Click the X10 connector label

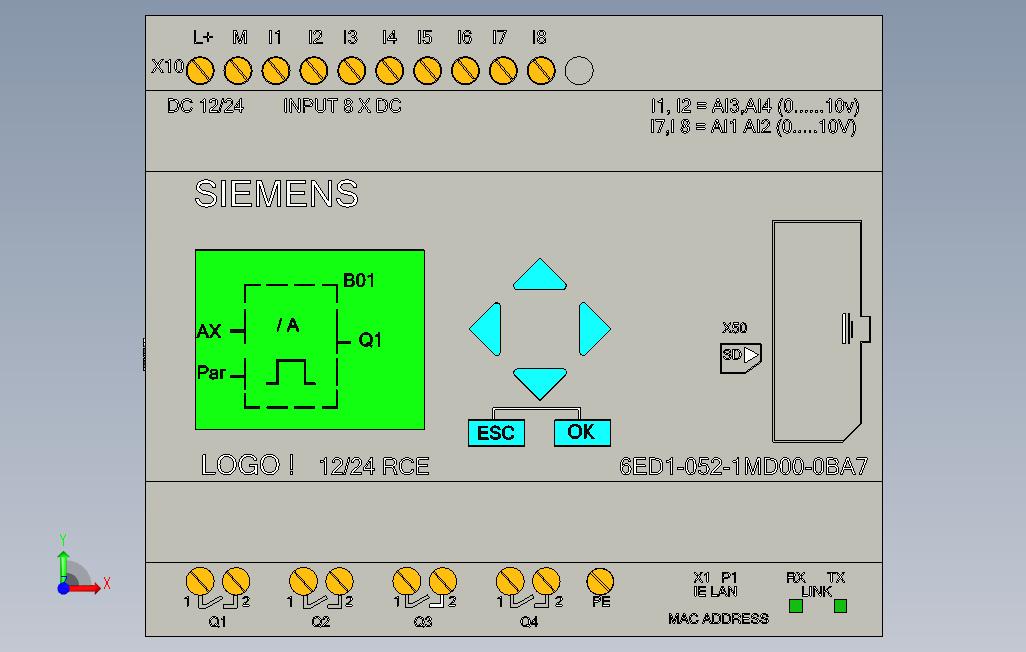click(x=168, y=66)
